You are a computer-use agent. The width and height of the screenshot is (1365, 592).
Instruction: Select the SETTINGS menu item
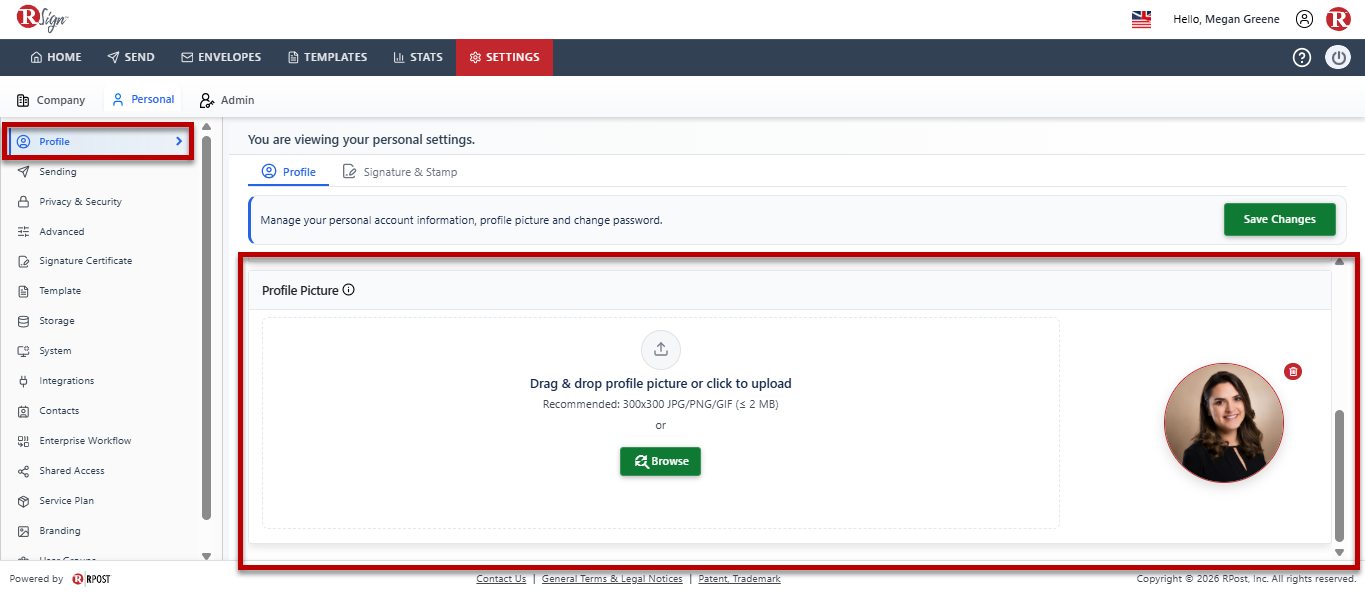(x=504, y=58)
